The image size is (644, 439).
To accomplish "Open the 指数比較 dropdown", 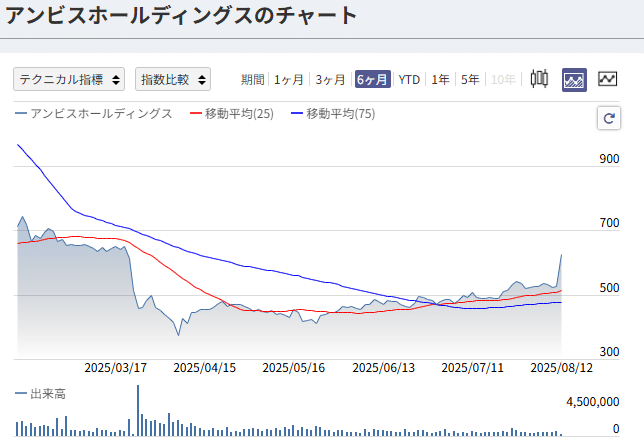I will [173, 79].
